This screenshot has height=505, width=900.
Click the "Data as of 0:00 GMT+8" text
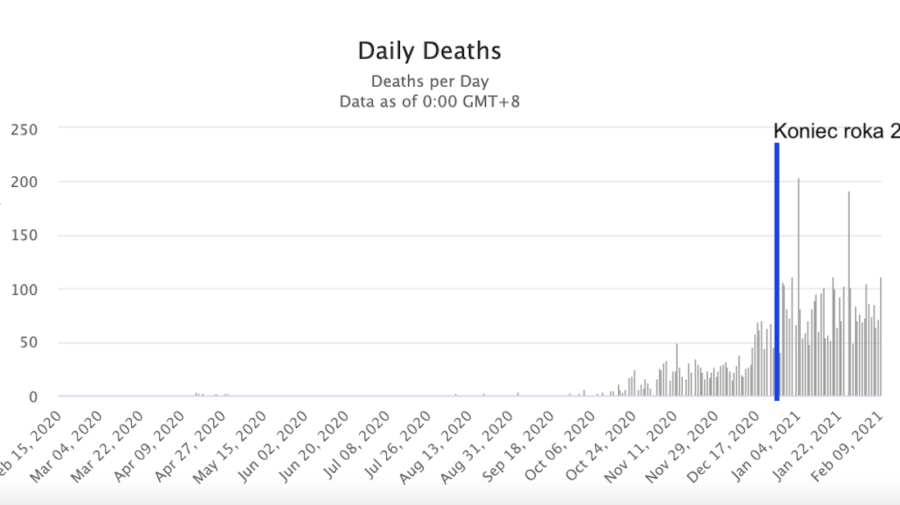pos(429,101)
